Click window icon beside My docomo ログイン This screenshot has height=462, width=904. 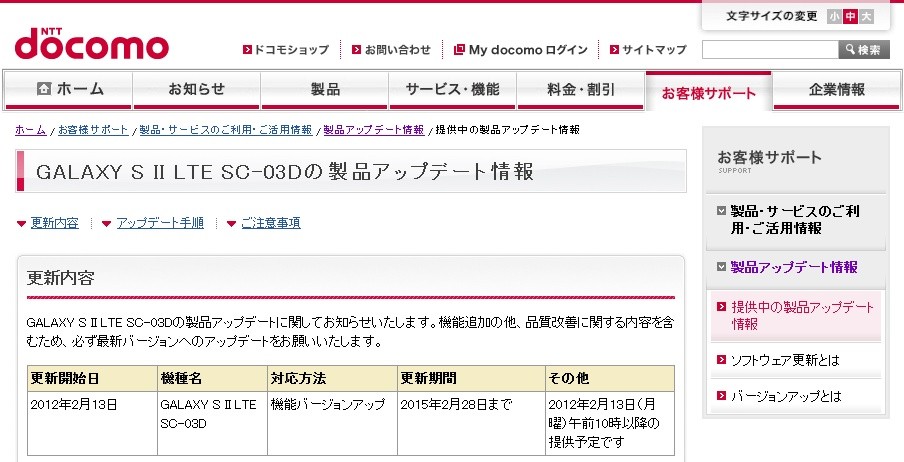(x=459, y=50)
